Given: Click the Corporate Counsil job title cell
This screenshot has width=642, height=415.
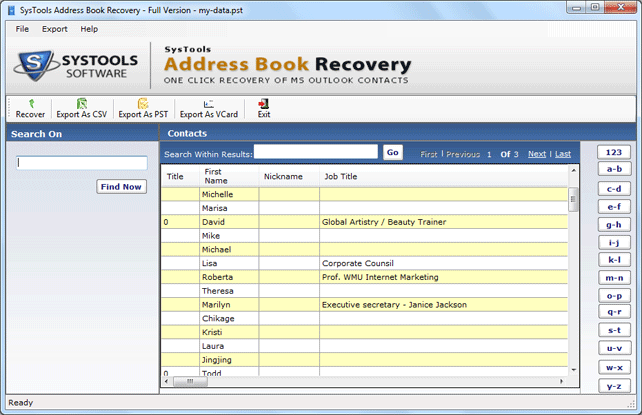Looking at the screenshot, I should click(x=443, y=264).
